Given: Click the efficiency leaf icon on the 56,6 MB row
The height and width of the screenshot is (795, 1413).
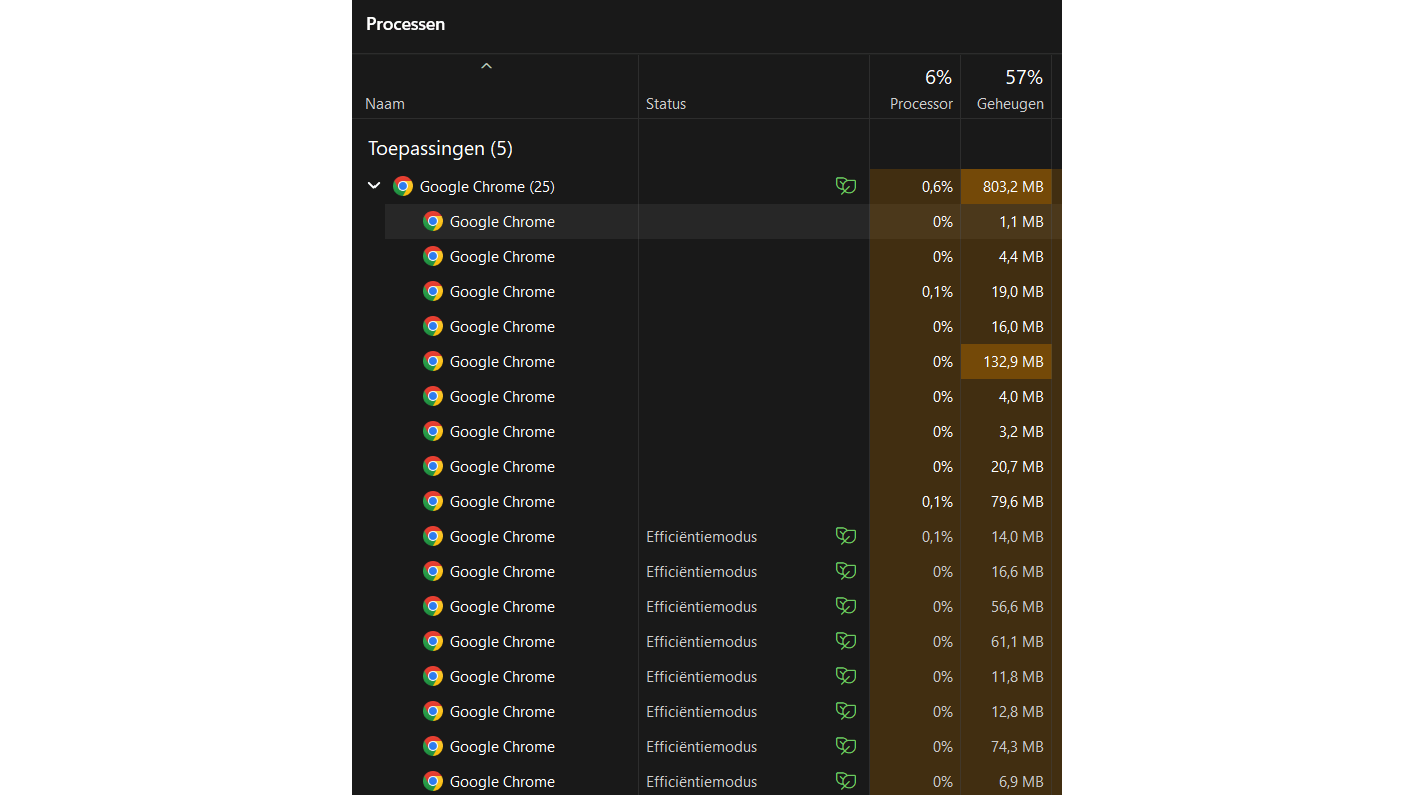Looking at the screenshot, I should pos(846,606).
